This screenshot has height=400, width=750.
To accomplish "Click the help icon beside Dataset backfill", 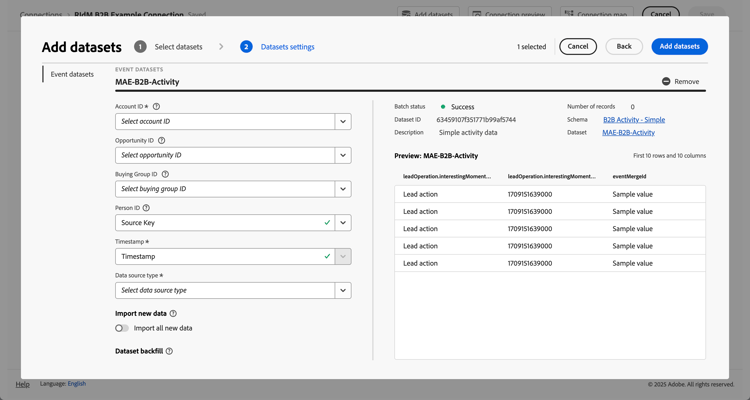I will click(169, 351).
